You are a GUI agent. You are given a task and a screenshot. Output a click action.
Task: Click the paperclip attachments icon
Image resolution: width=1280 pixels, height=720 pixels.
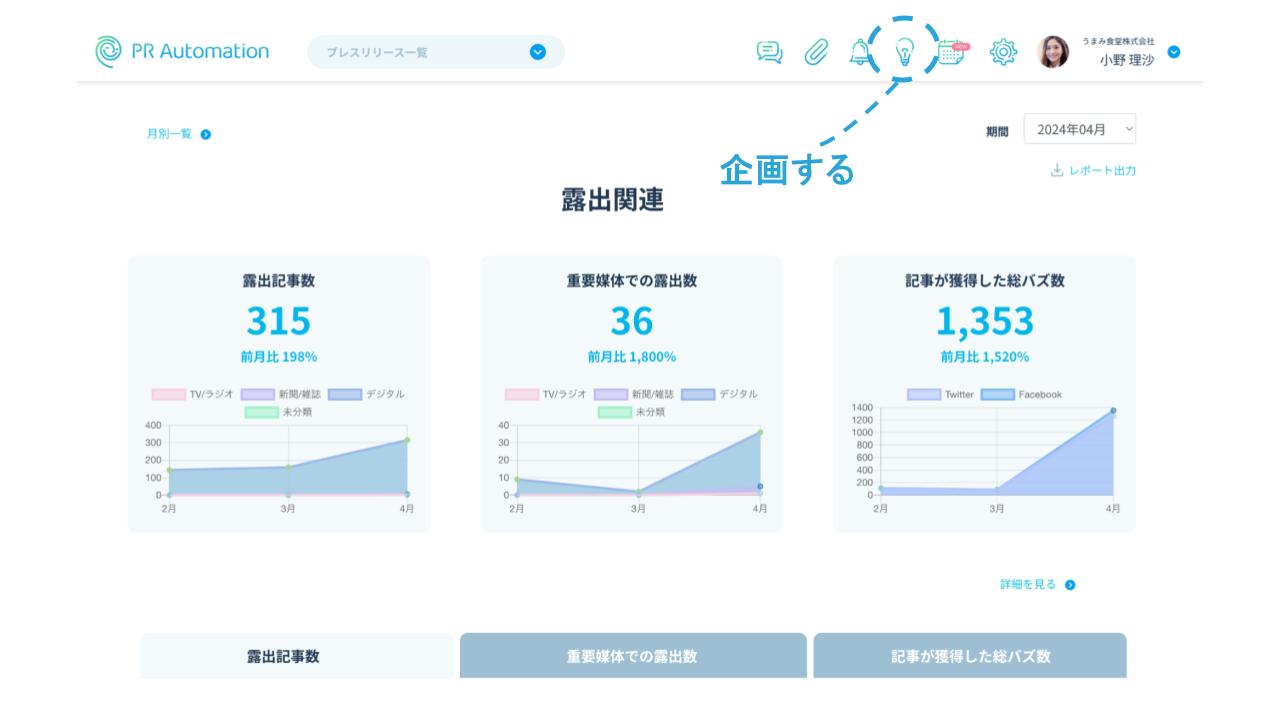pos(816,52)
